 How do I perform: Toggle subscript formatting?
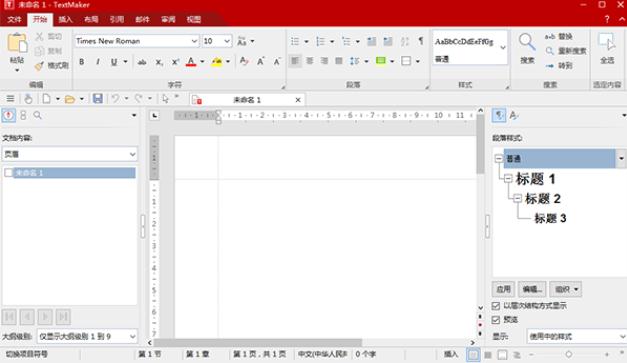(x=159, y=62)
